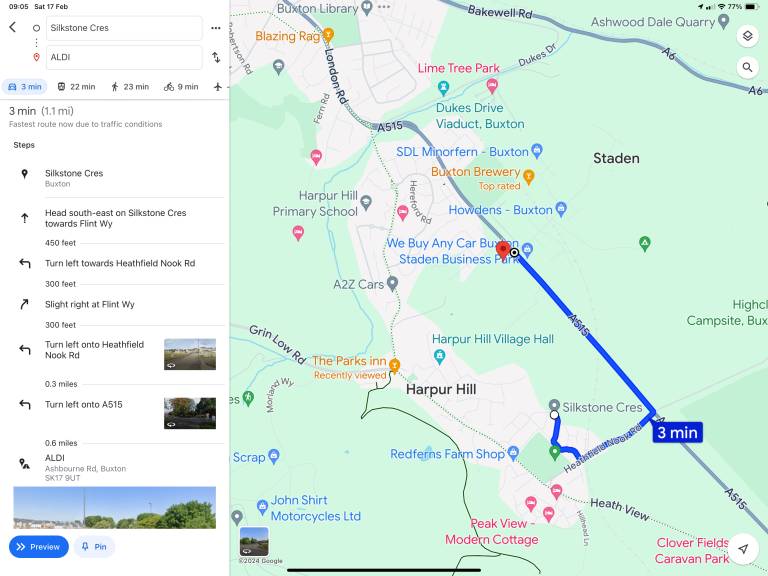Open Street View thumbnail for A515 turn

coord(189,413)
